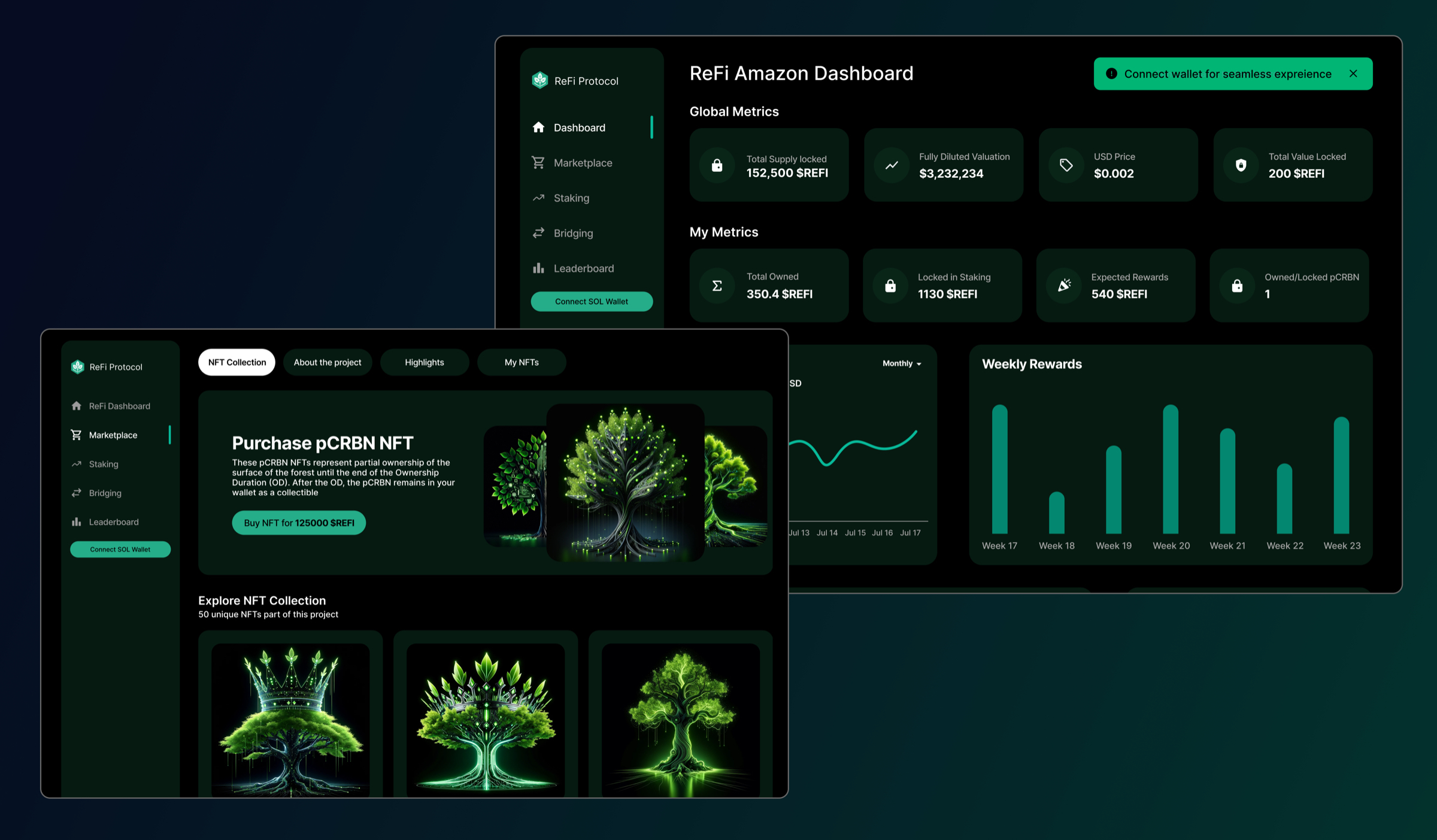Click the ReFi Protocol leaf logo in Dashboard window
This screenshot has width=1437, height=840.
(x=540, y=80)
